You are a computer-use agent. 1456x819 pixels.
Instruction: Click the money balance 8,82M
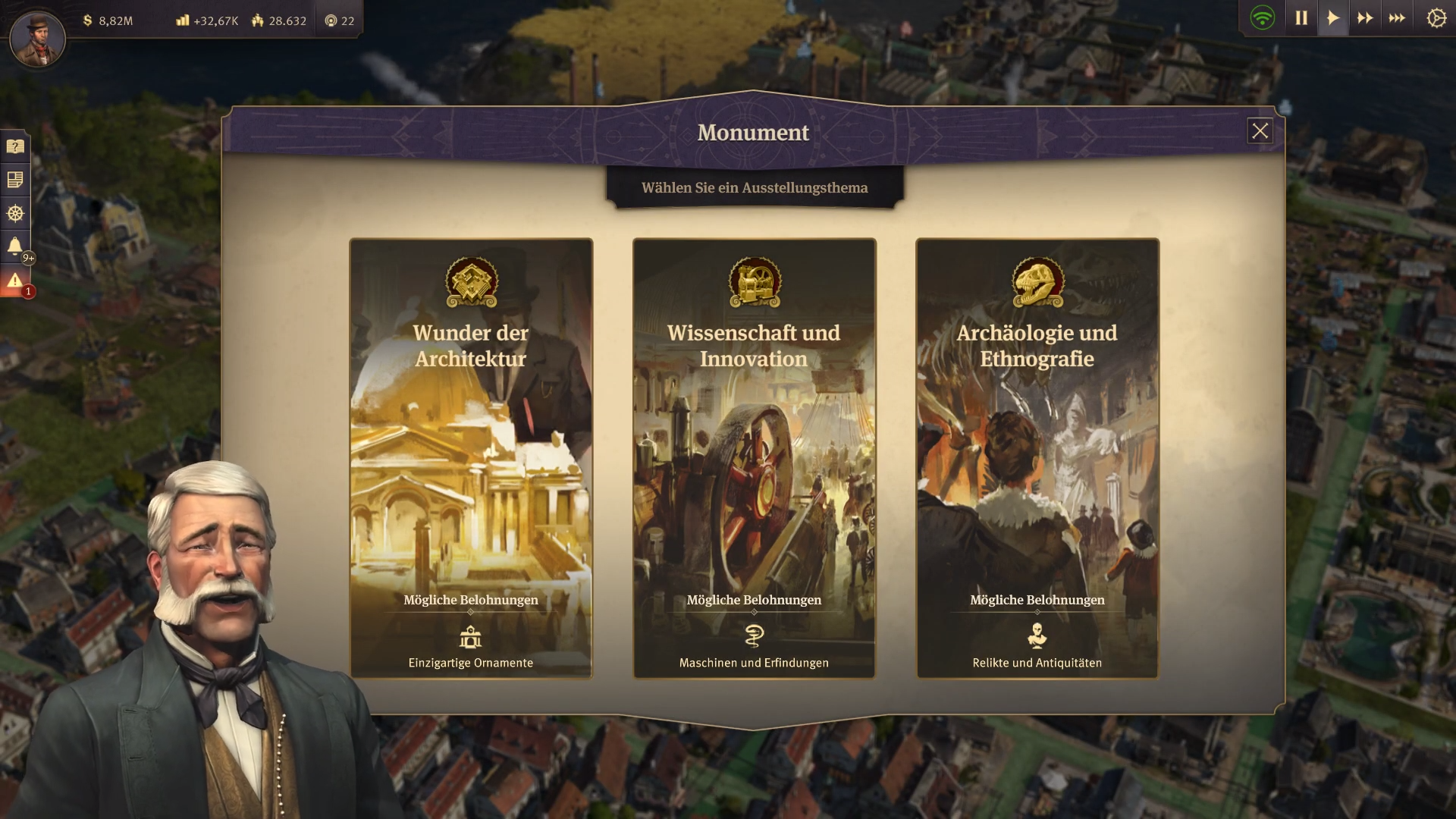[108, 21]
